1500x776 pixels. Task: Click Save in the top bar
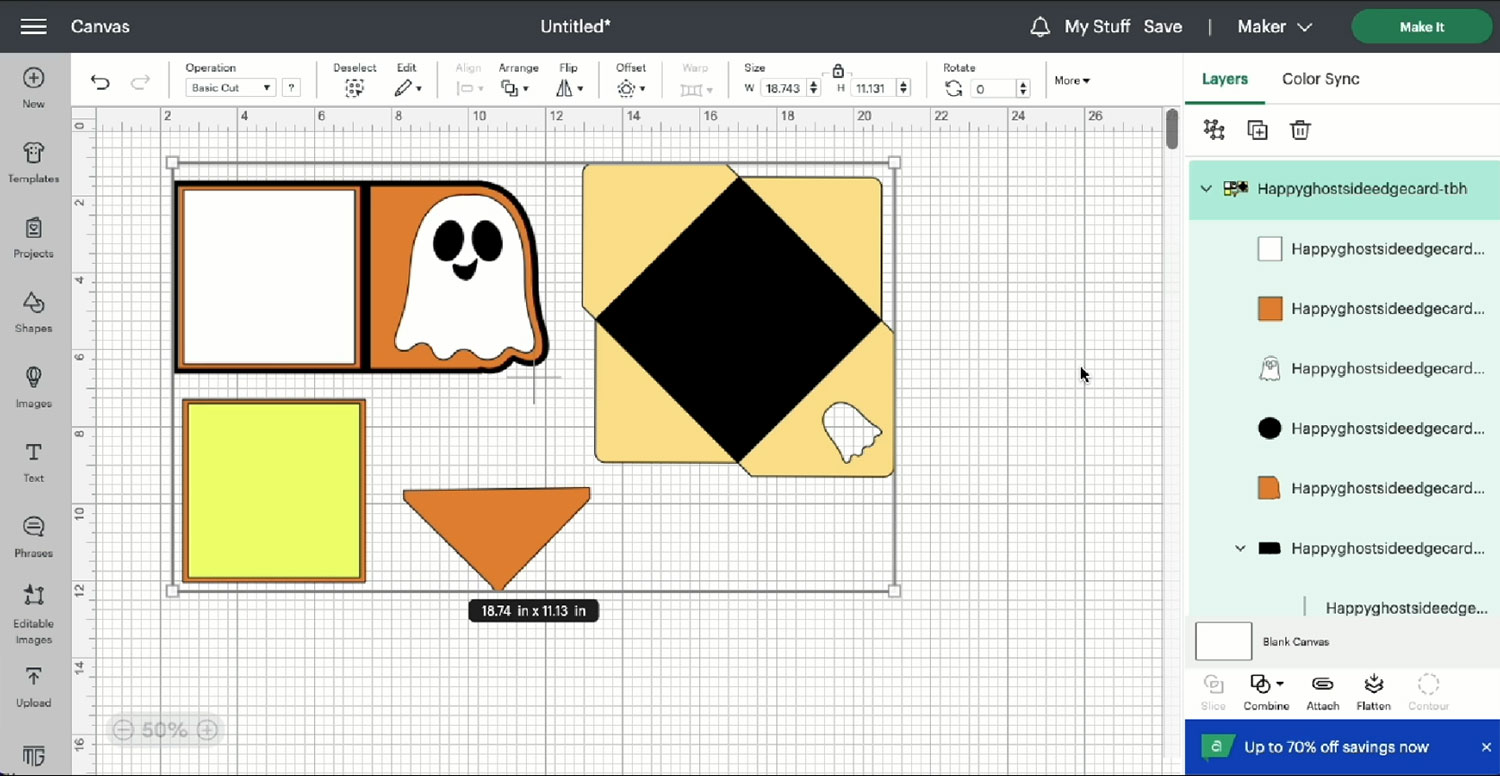tap(1163, 27)
